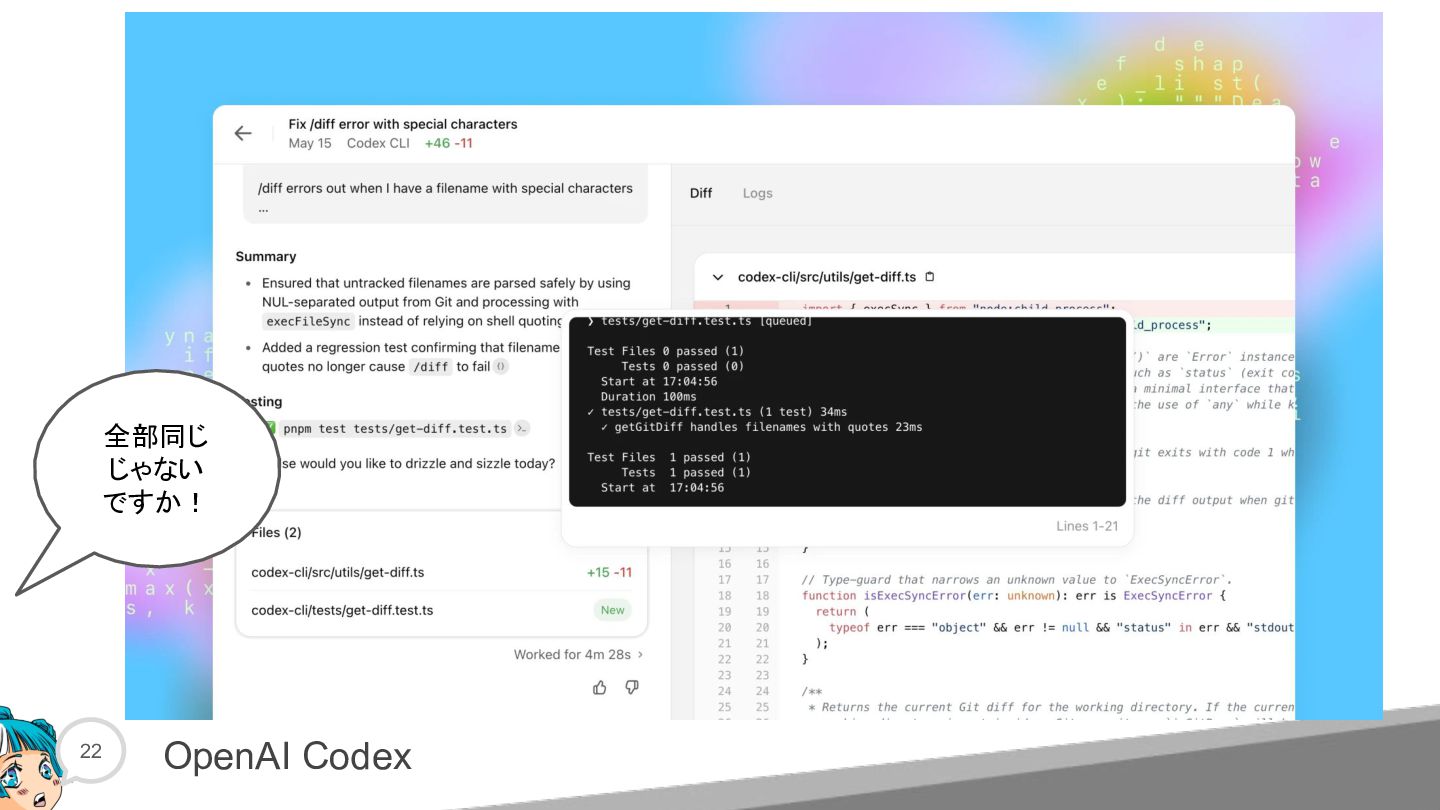This screenshot has height=810, width=1440.
Task: Click the prompt bubble "/diff errors out when I have a filename…"
Action: point(445,197)
